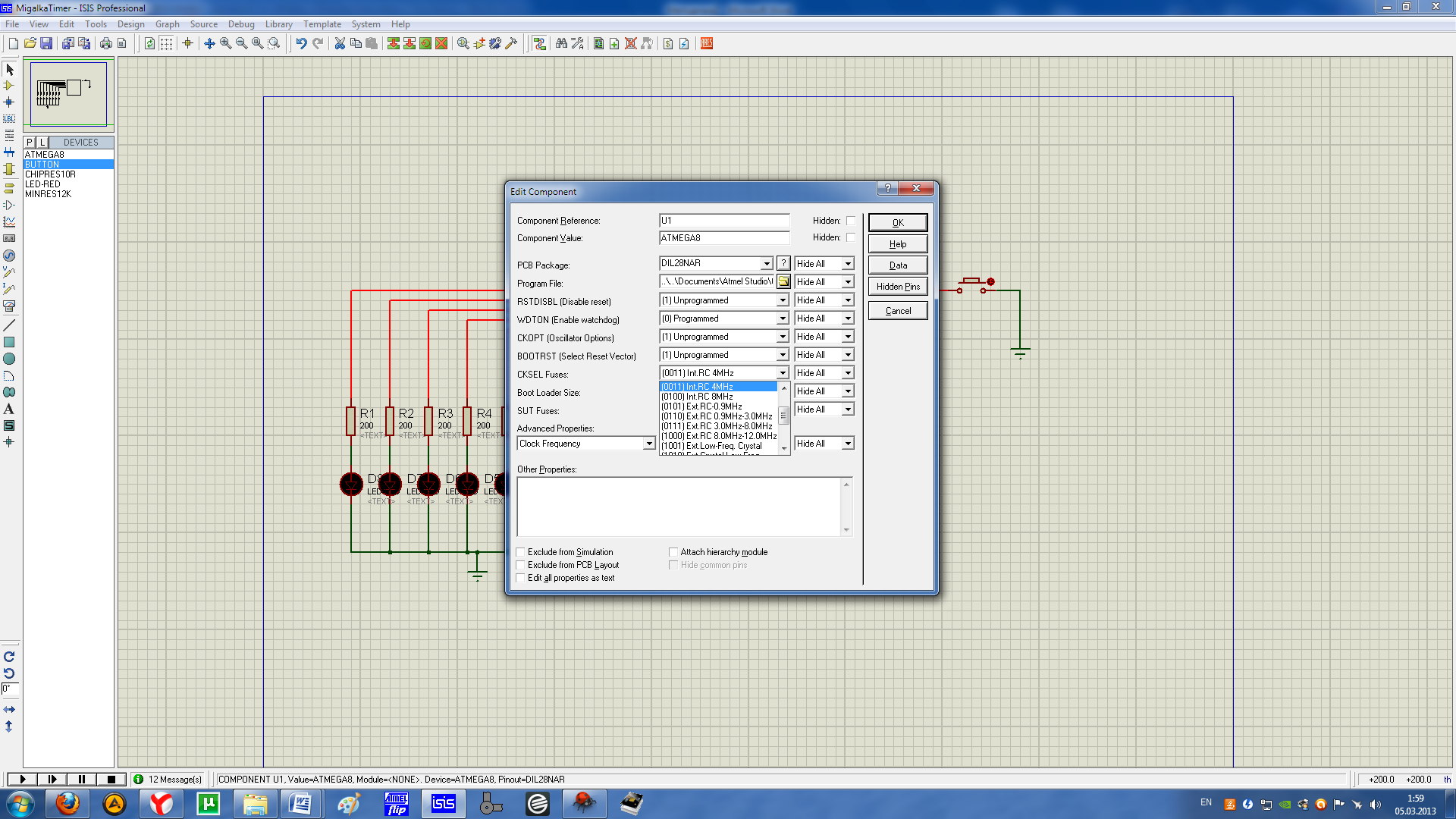This screenshot has height=819, width=1456.
Task: Toggle Hidden checkbox for Component Reference
Action: coord(850,221)
